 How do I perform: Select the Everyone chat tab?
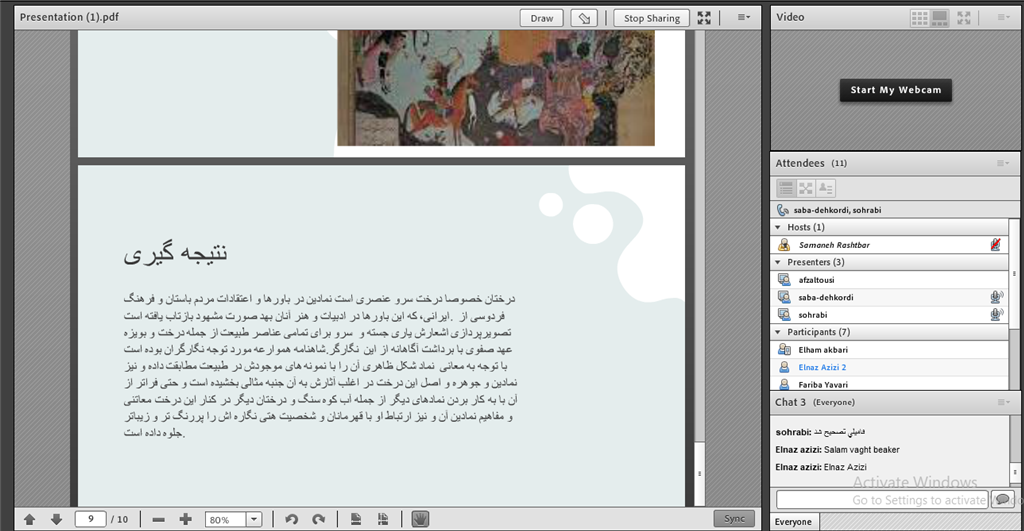click(x=793, y=522)
